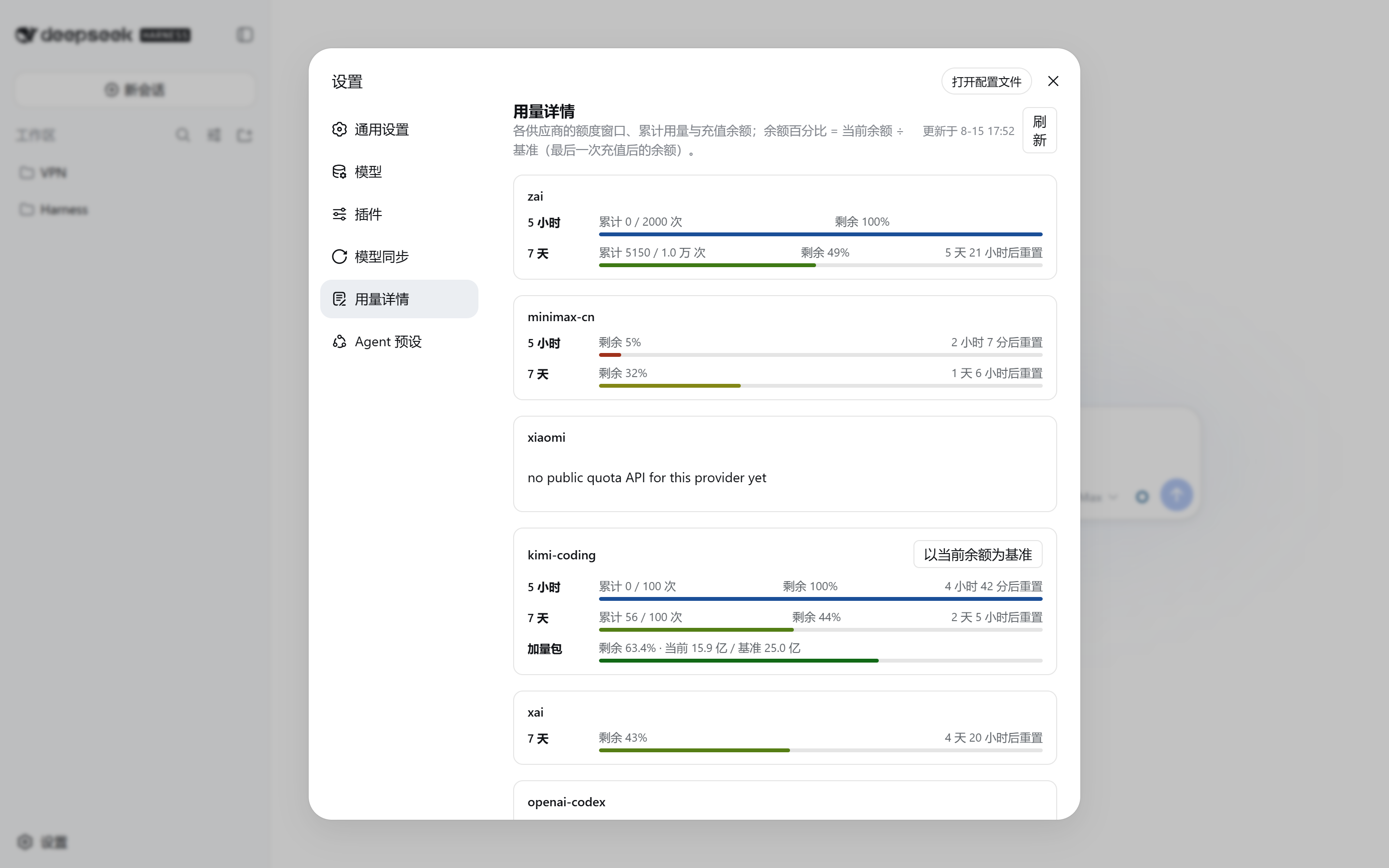Click the sync icon beside 模型同步

point(339,257)
